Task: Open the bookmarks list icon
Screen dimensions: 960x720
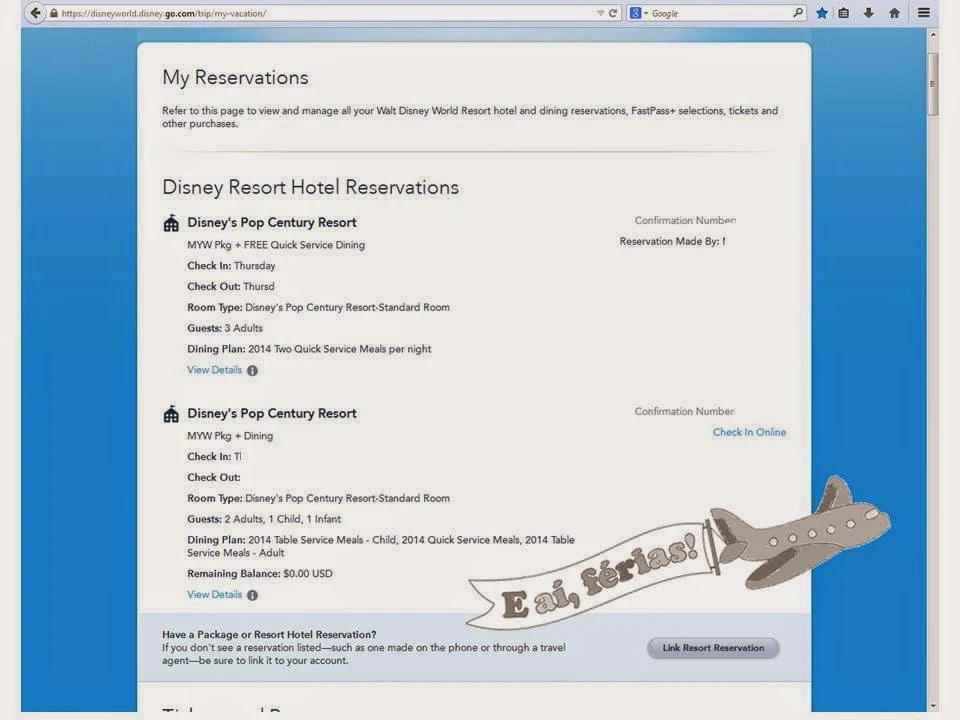Action: click(x=845, y=13)
